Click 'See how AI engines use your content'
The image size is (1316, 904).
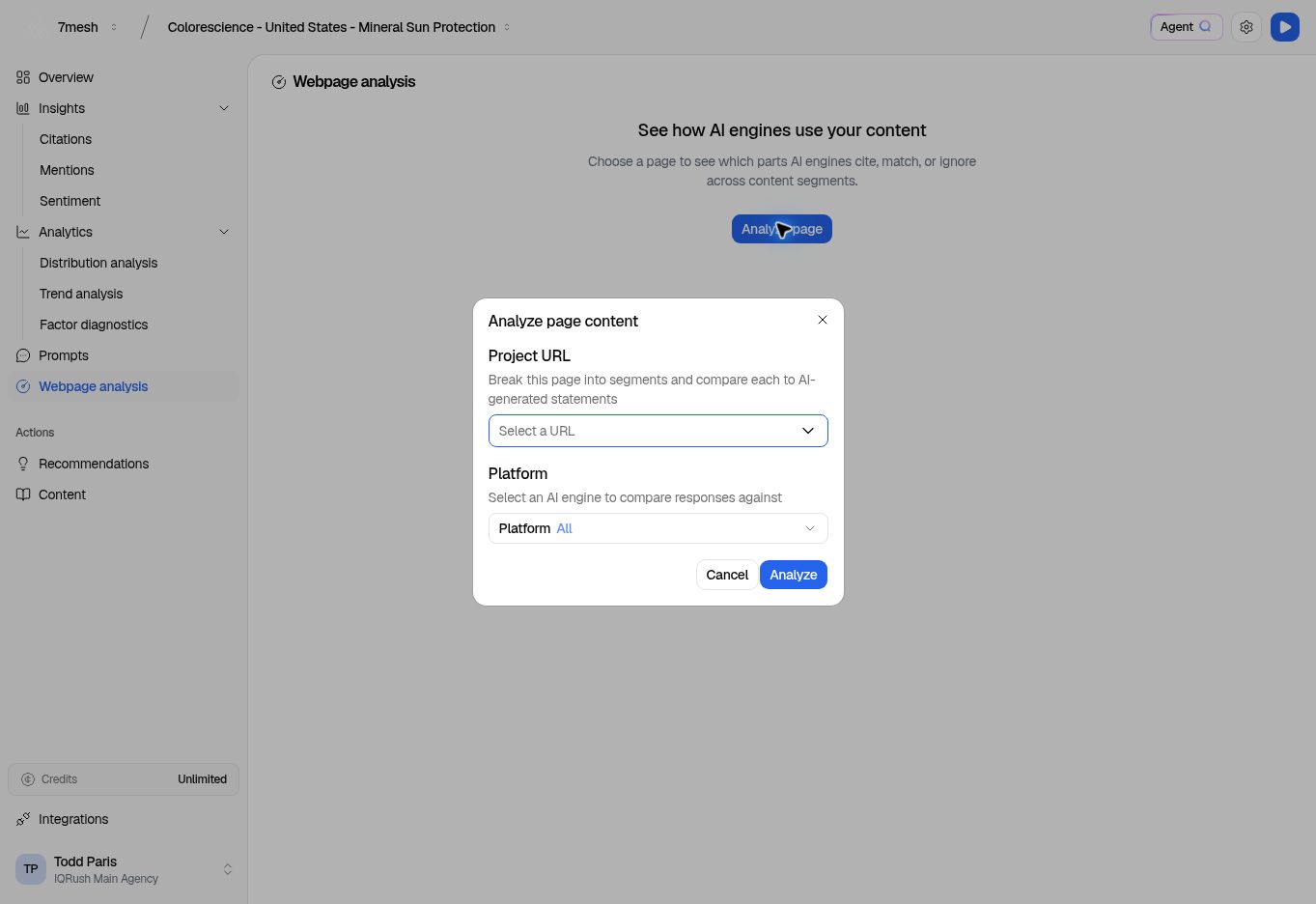(781, 130)
